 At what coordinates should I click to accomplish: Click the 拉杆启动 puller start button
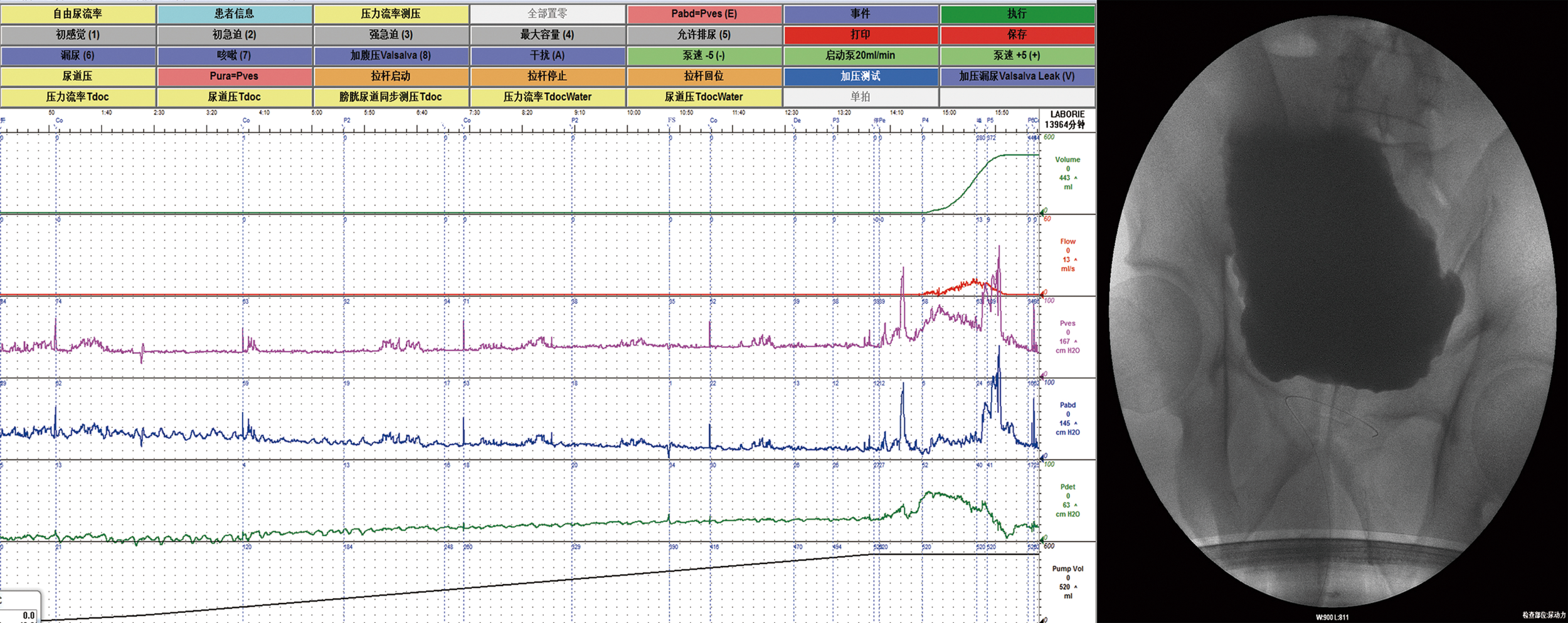(391, 76)
